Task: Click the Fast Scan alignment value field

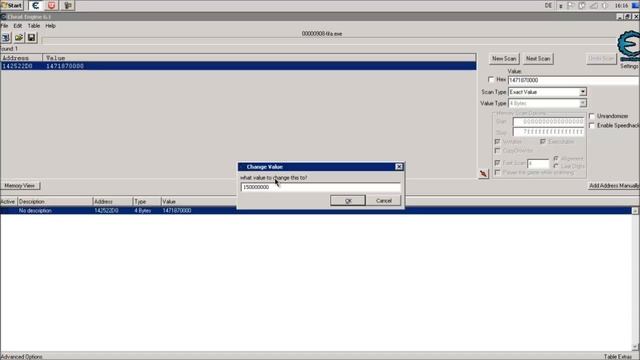Action: click(x=538, y=163)
